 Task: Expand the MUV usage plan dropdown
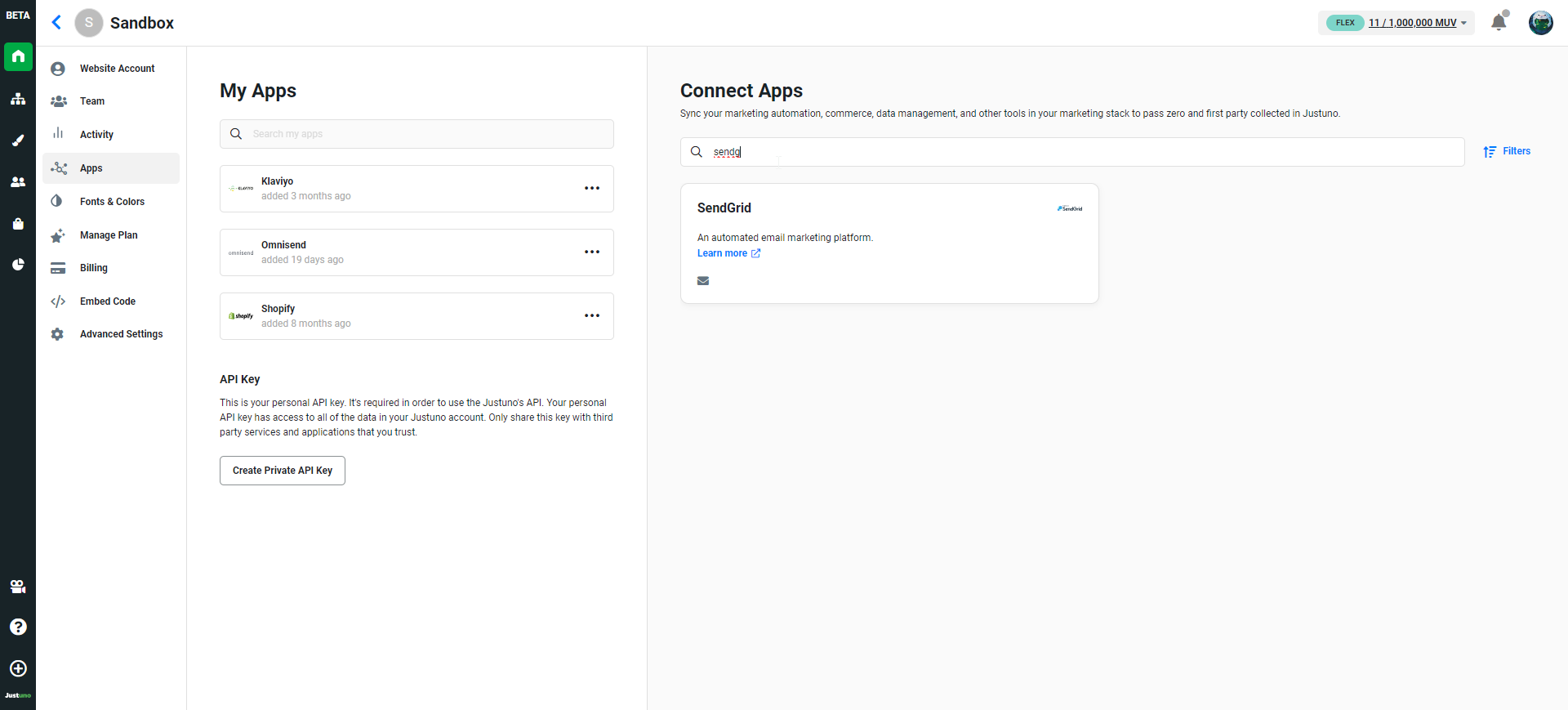click(1417, 23)
